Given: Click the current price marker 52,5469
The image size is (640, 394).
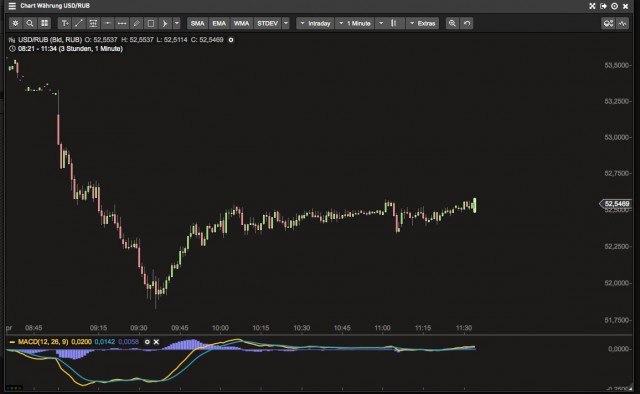Looking at the screenshot, I should tap(615, 204).
